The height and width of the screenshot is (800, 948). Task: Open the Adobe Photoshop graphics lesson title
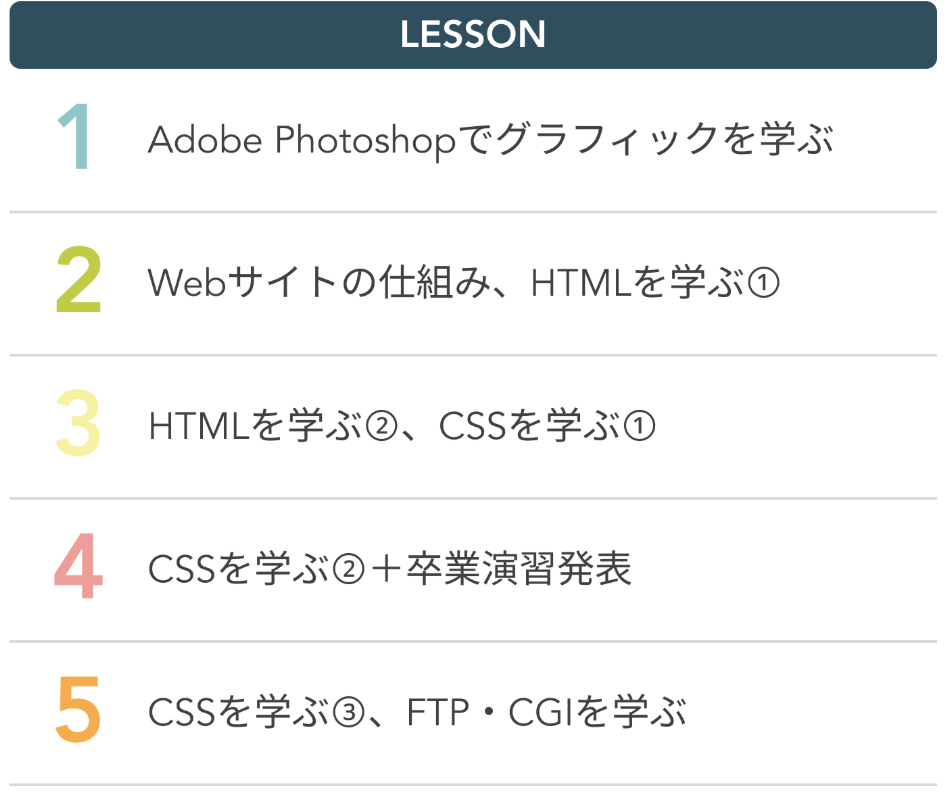click(490, 140)
